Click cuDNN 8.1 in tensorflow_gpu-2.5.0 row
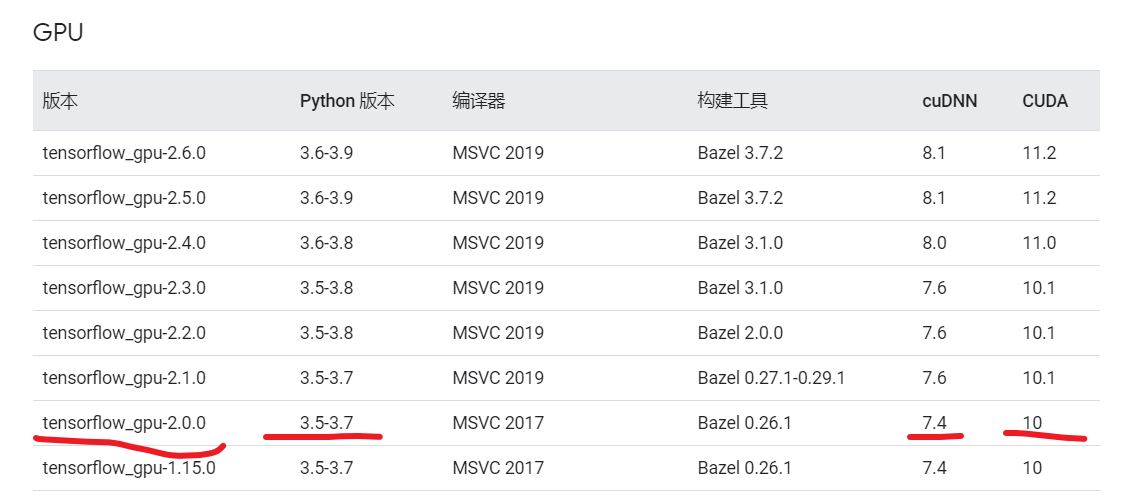1137x497 pixels. click(934, 198)
